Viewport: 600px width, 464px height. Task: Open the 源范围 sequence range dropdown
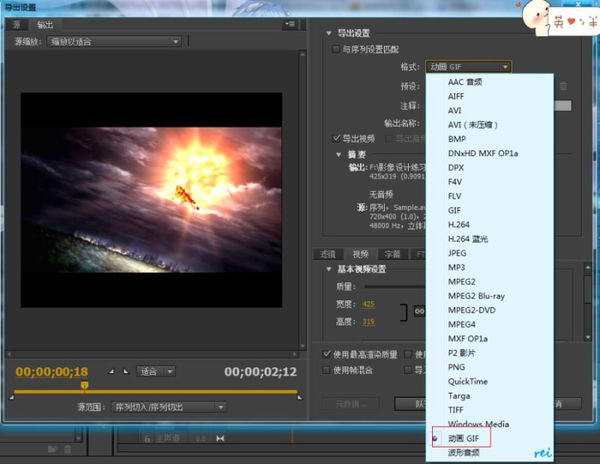[x=168, y=407]
